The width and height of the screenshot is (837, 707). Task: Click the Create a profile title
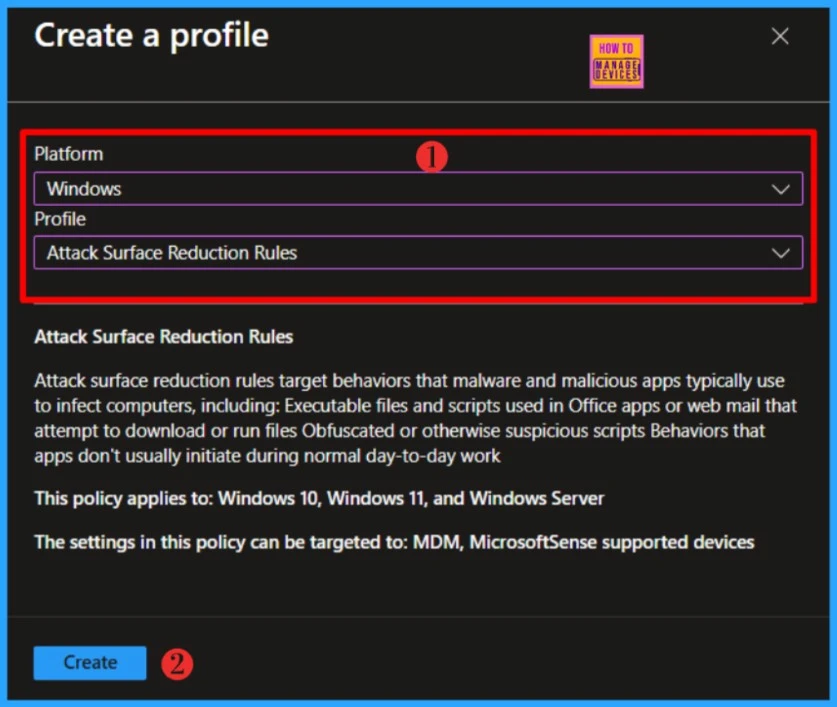[x=151, y=36]
